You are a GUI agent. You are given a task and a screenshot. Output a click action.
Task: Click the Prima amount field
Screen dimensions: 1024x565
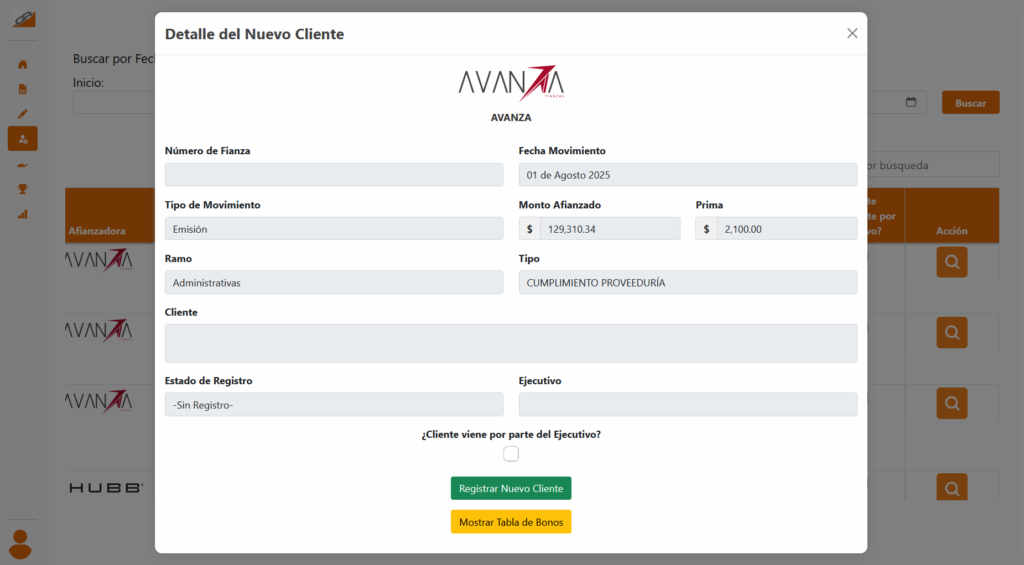(786, 229)
